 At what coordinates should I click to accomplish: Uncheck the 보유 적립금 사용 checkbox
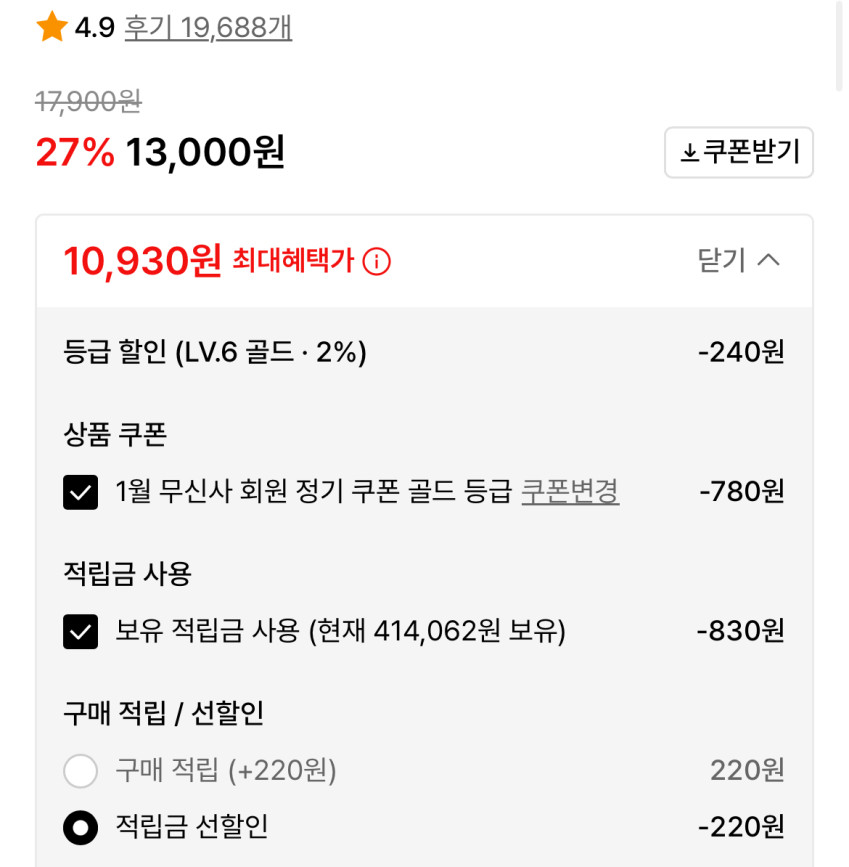80,631
